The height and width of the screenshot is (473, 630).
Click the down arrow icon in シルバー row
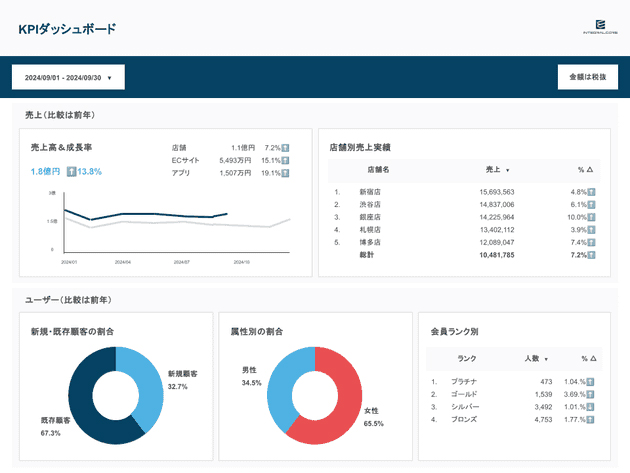tap(591, 407)
